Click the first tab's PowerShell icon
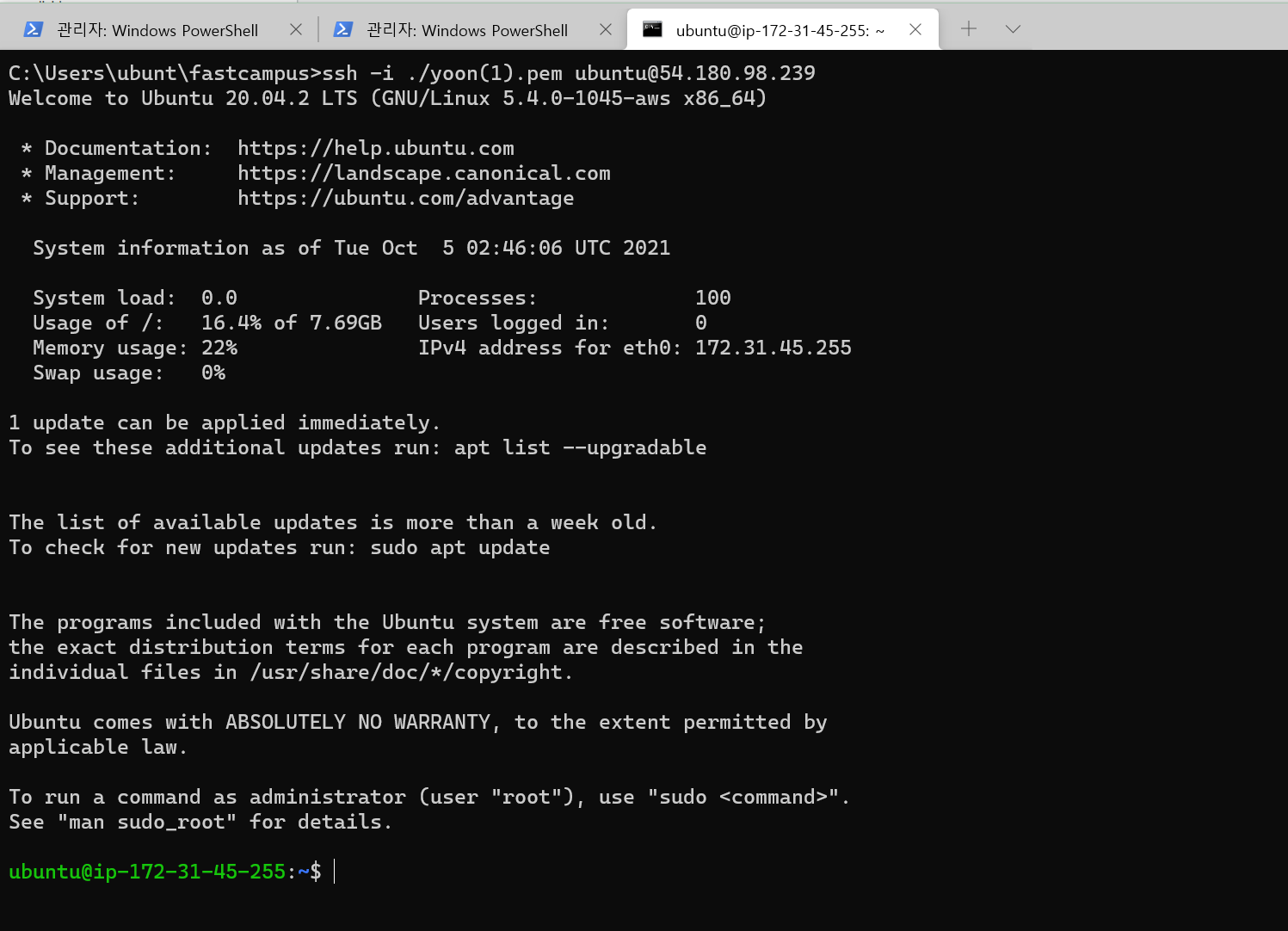Image resolution: width=1288 pixels, height=931 pixels. point(33,30)
